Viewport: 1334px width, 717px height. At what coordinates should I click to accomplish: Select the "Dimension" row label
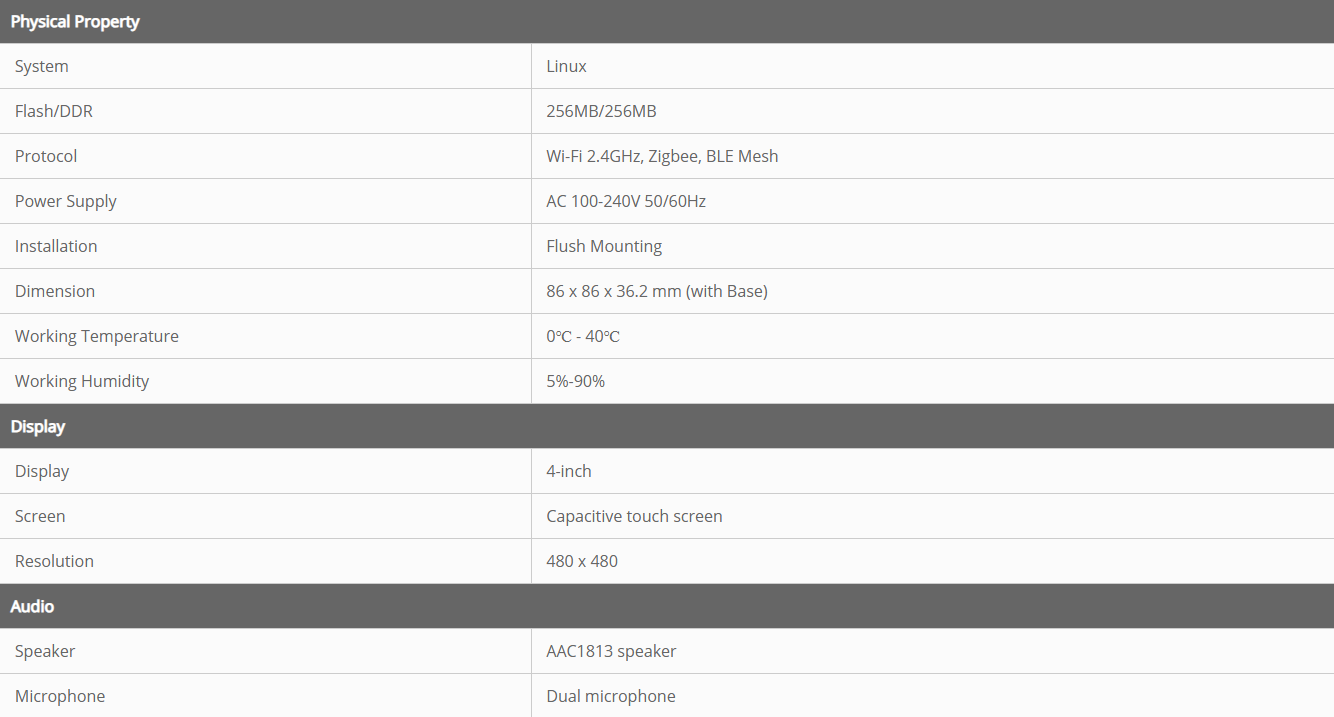[x=55, y=291]
